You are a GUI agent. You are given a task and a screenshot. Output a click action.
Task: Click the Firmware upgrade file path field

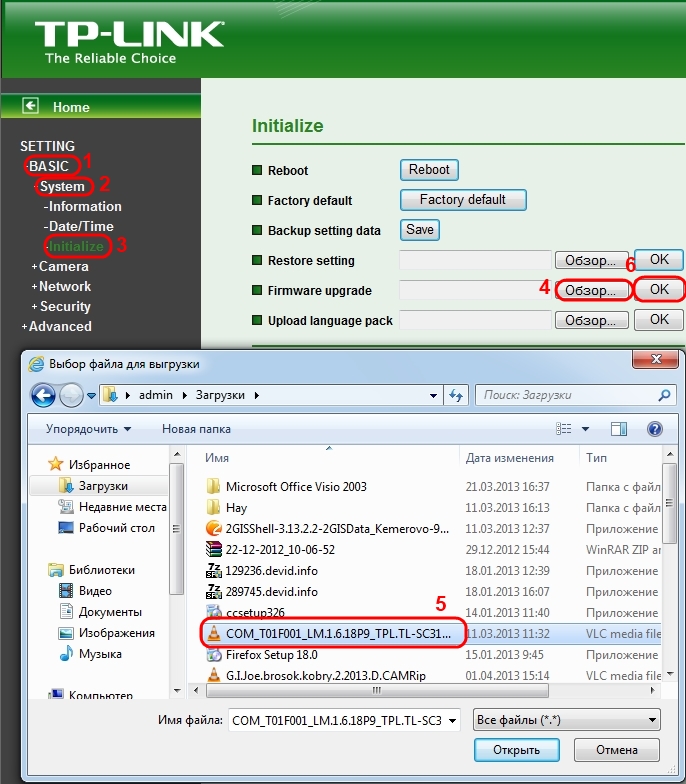475,290
